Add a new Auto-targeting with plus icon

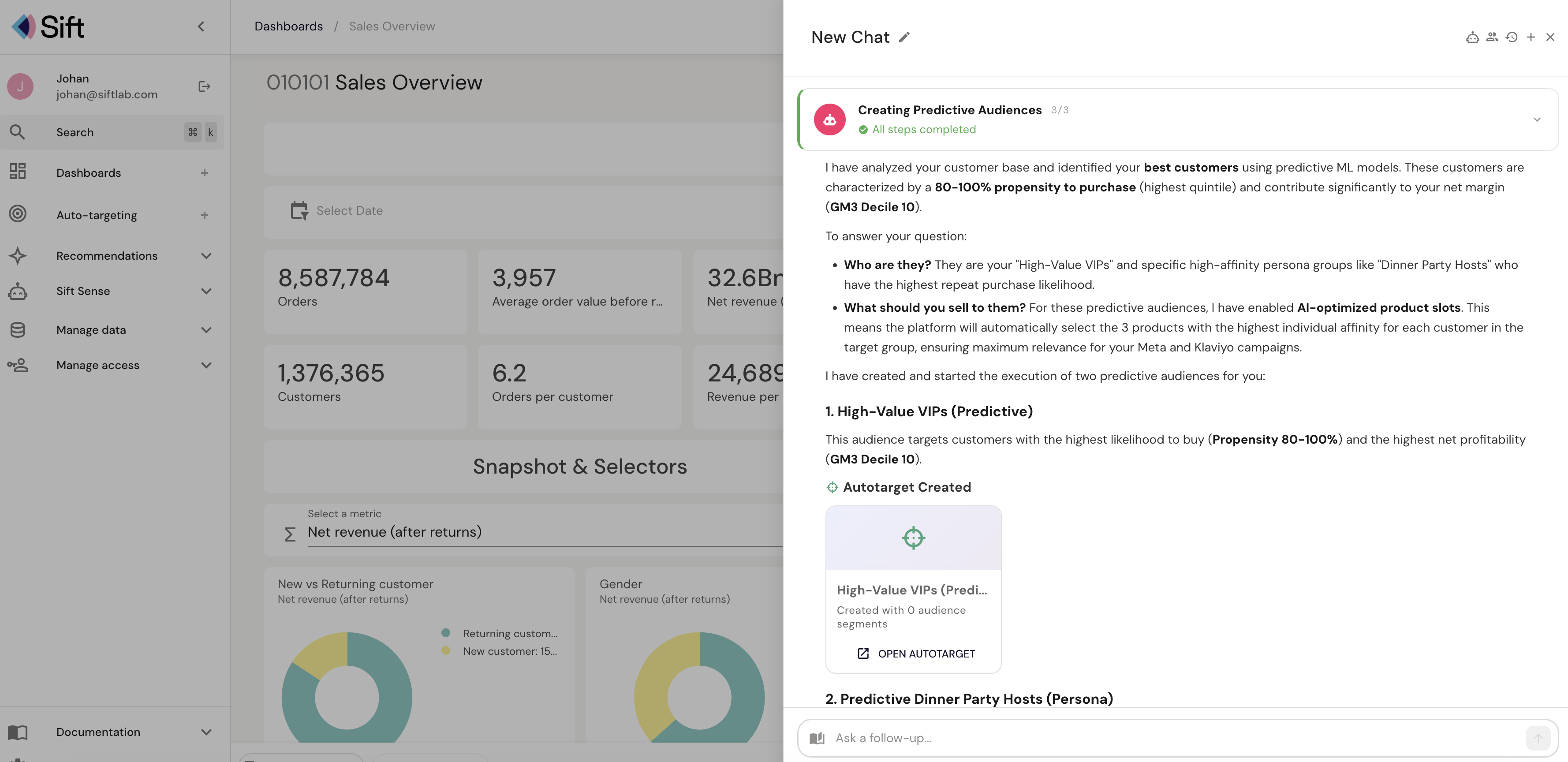[205, 216]
